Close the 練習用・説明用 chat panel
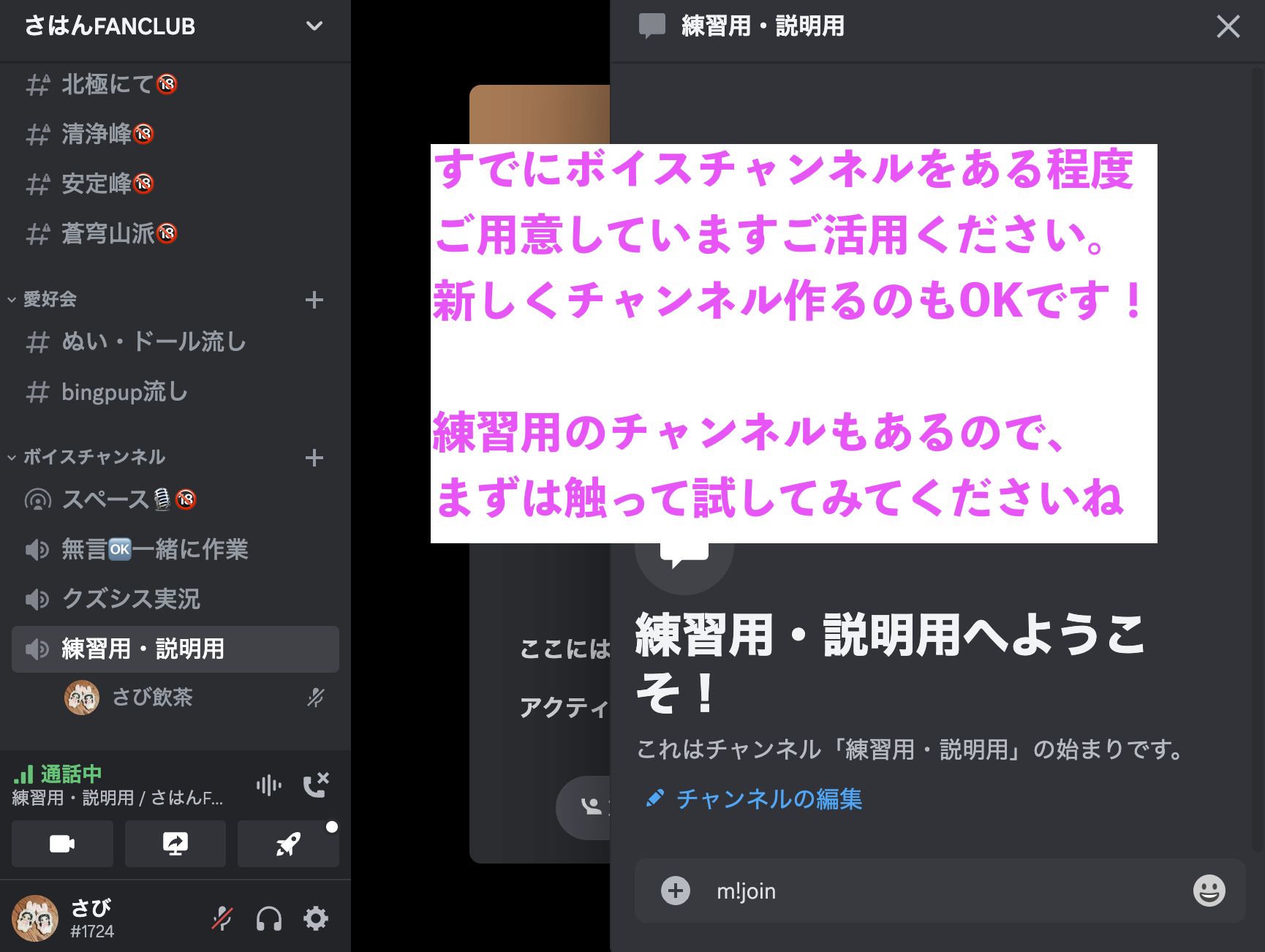The width and height of the screenshot is (1265, 952). coord(1228,26)
